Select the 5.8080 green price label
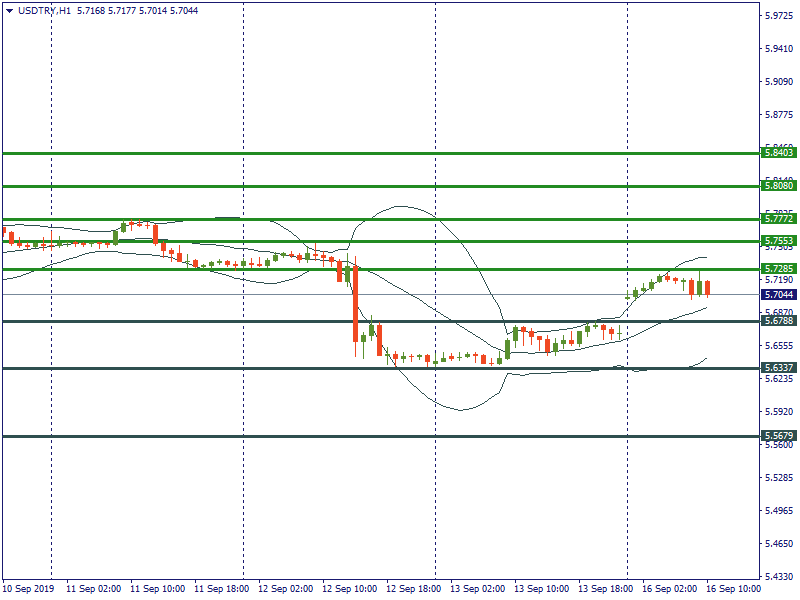This screenshot has width=800, height=600. [x=778, y=186]
